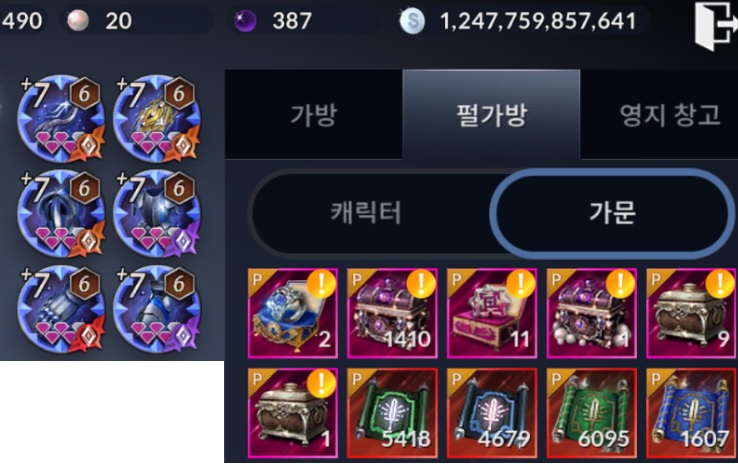Select the equipped +7 helmet slot

62,213
